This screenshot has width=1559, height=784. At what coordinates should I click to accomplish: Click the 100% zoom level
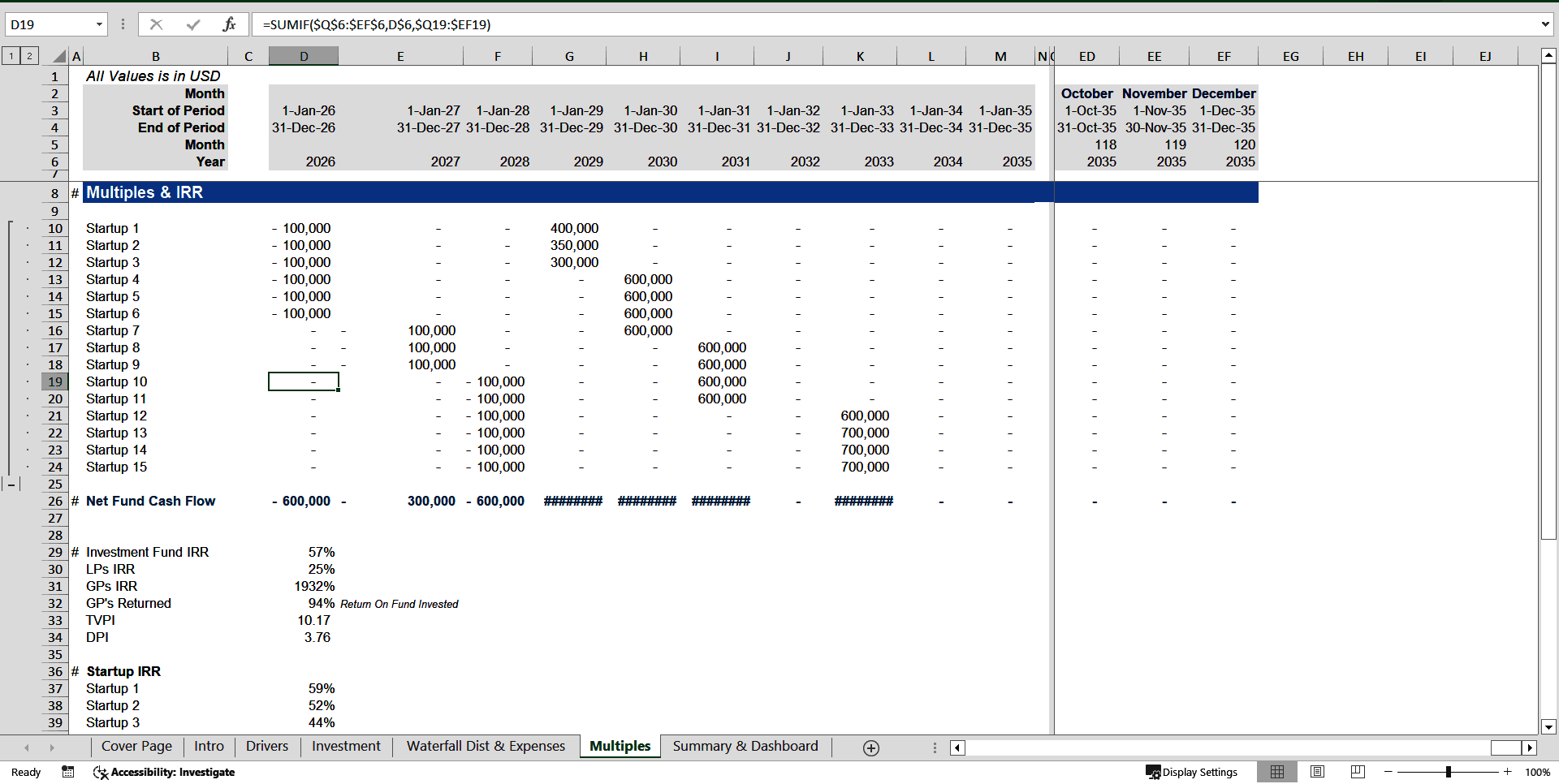pos(1537,772)
